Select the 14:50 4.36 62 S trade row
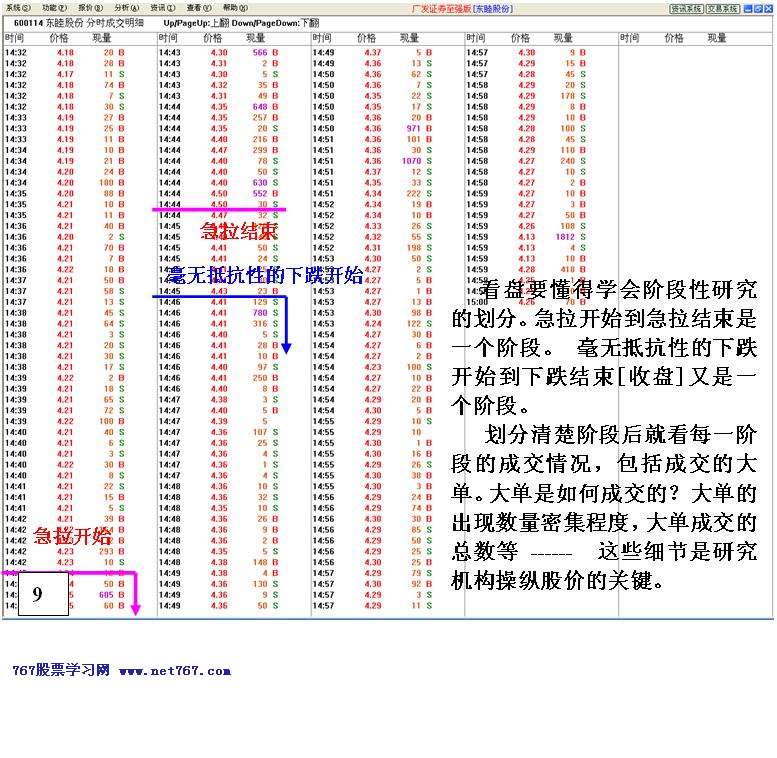 pyautogui.click(x=372, y=74)
